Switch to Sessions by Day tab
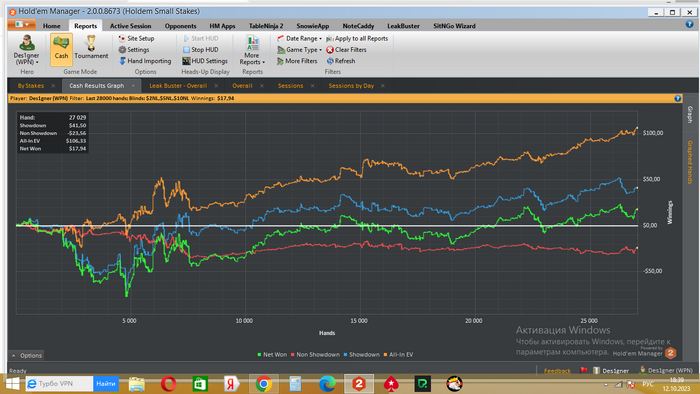 (x=351, y=86)
